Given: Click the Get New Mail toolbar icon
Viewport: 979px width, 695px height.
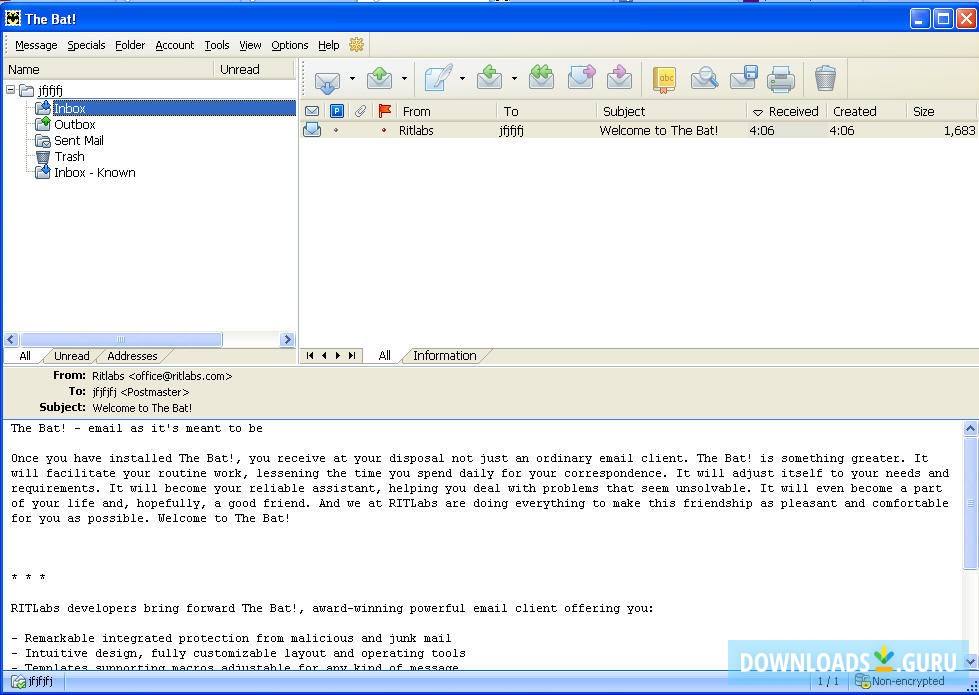Looking at the screenshot, I should 327,79.
